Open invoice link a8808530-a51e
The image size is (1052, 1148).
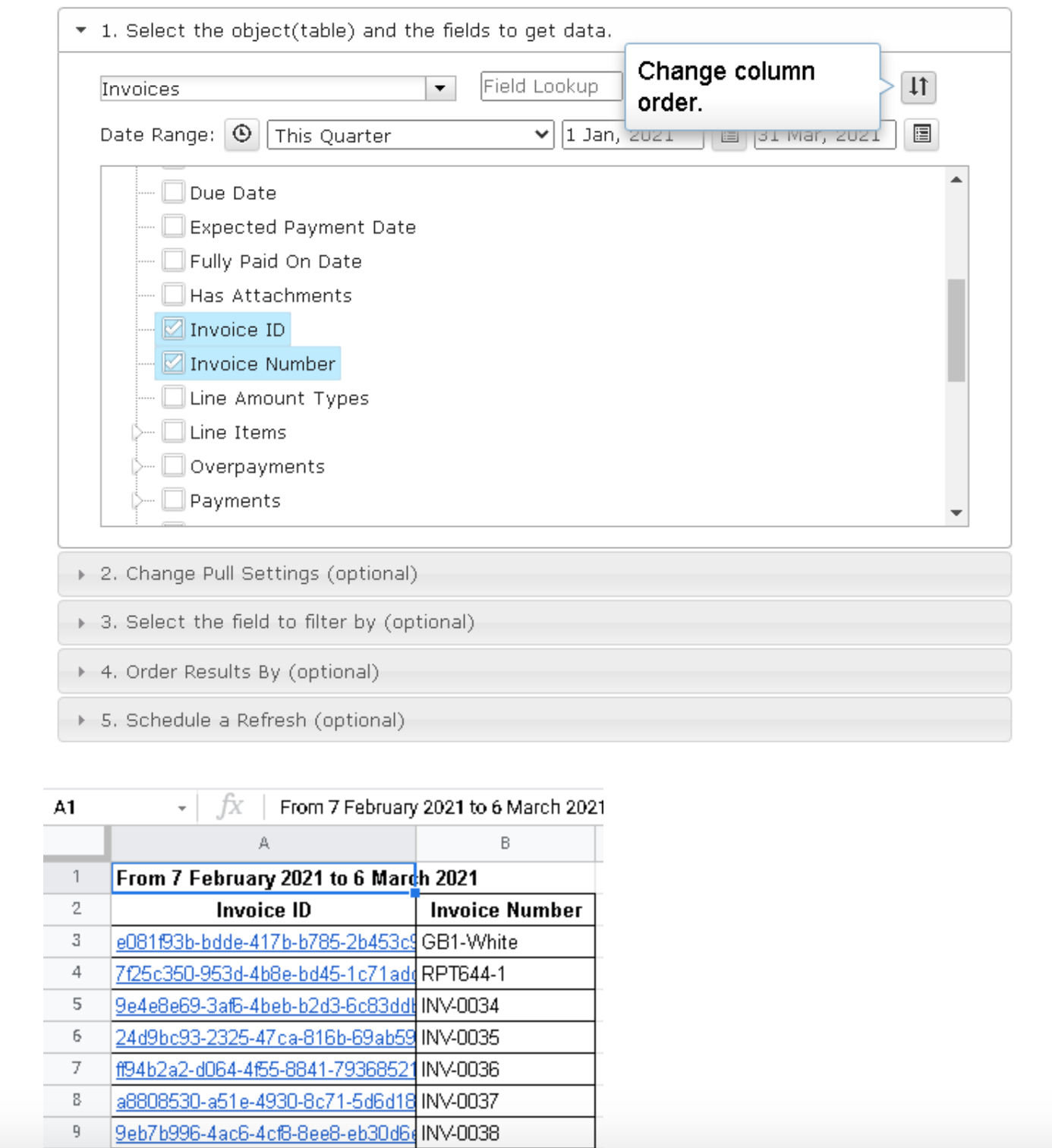coord(266,1101)
